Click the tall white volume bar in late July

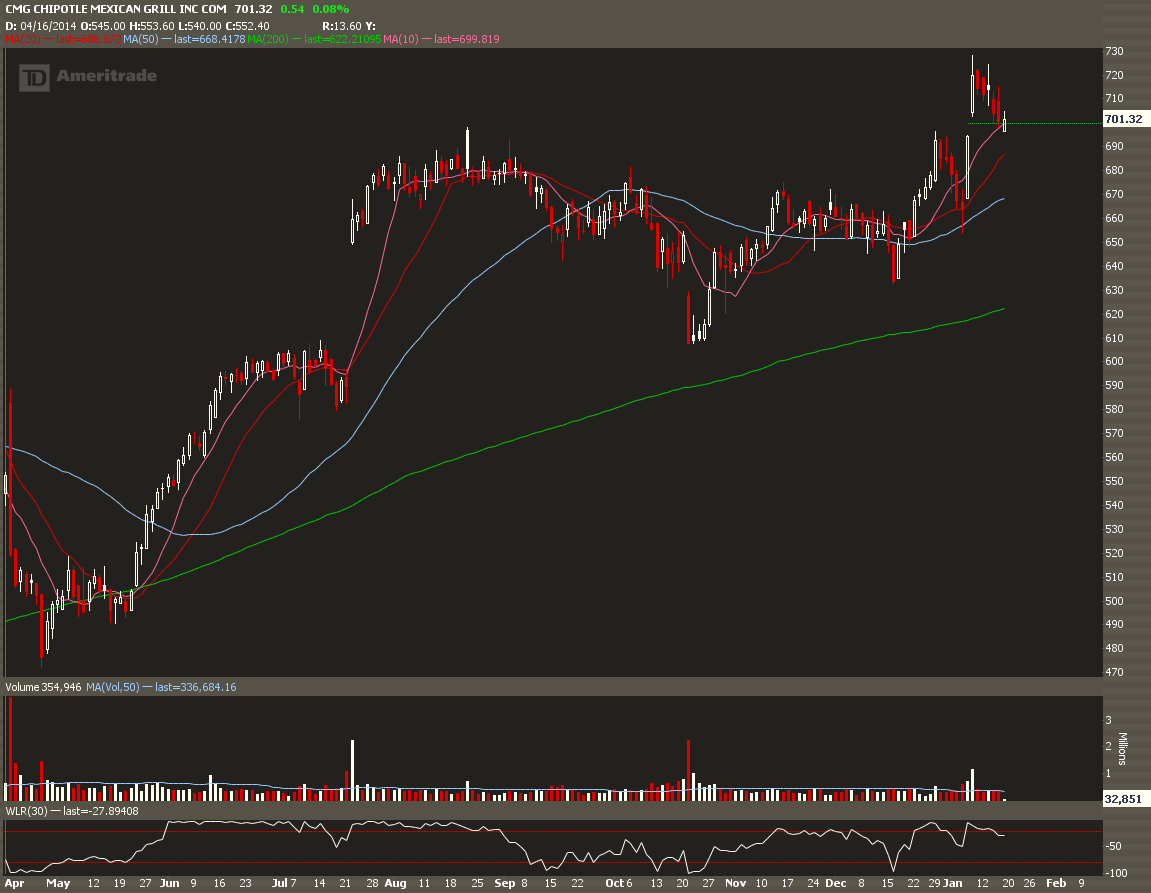coord(352,770)
